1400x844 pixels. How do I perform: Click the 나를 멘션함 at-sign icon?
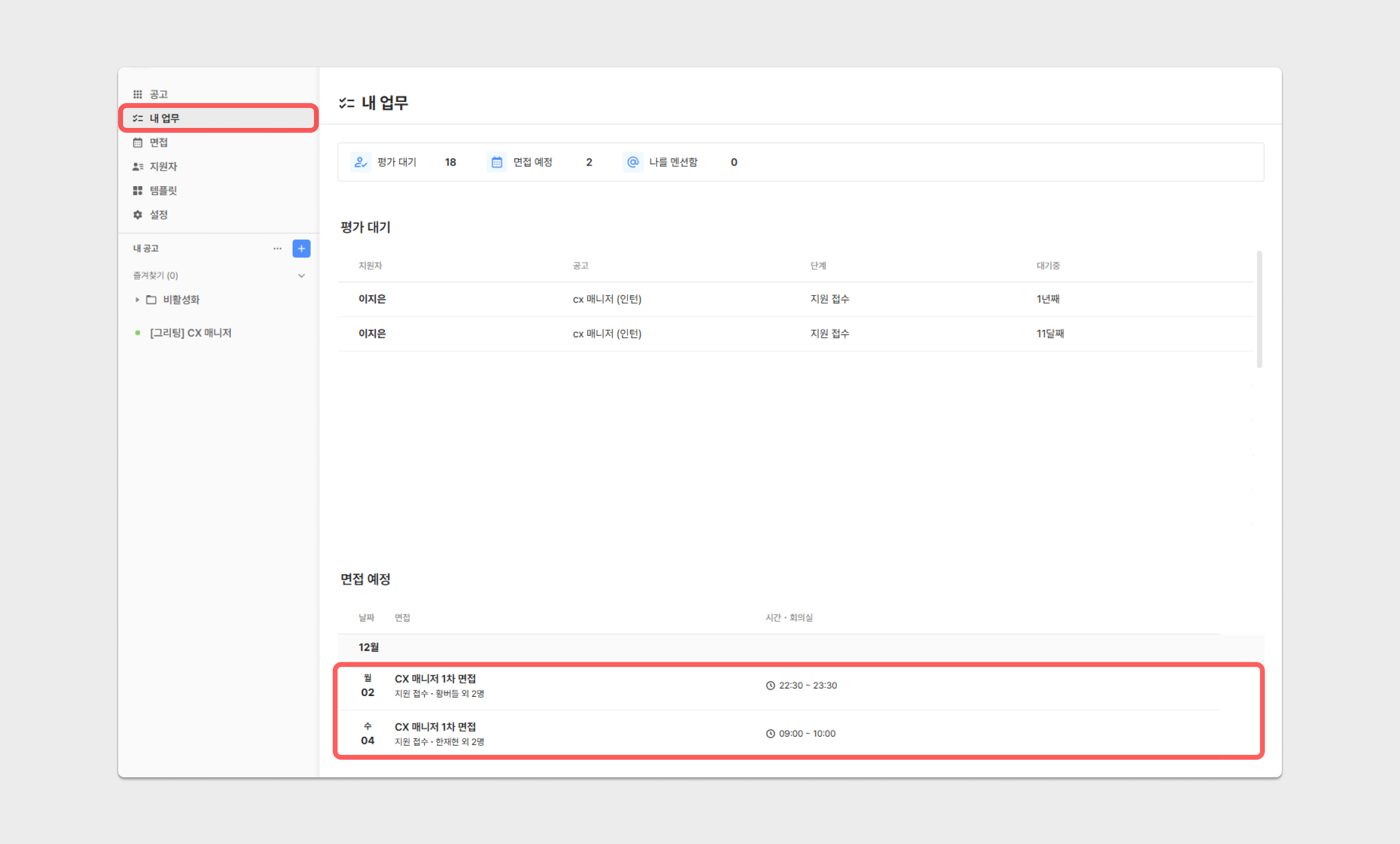pyautogui.click(x=633, y=162)
